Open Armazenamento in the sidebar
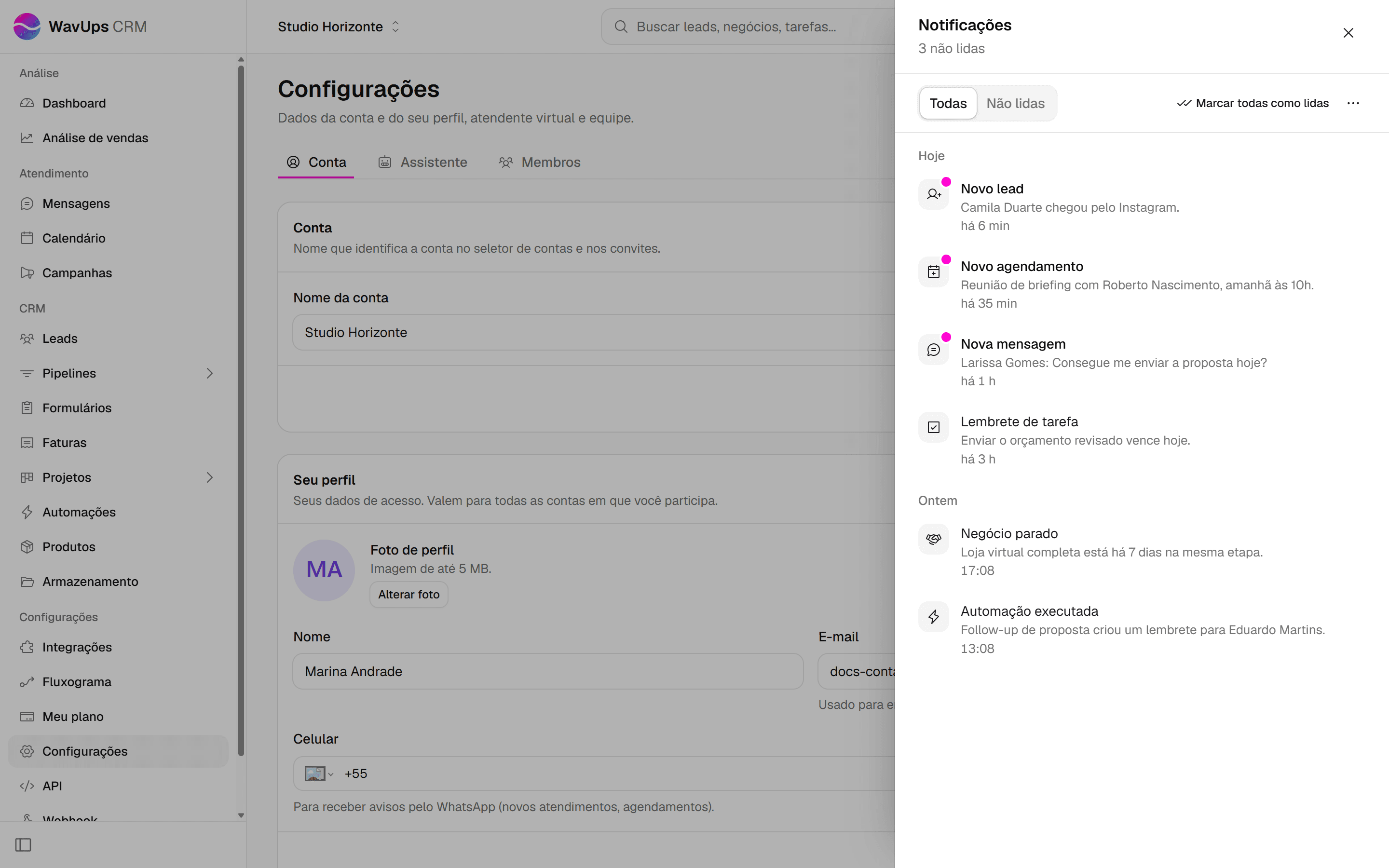The height and width of the screenshot is (868, 1389). tap(118, 582)
